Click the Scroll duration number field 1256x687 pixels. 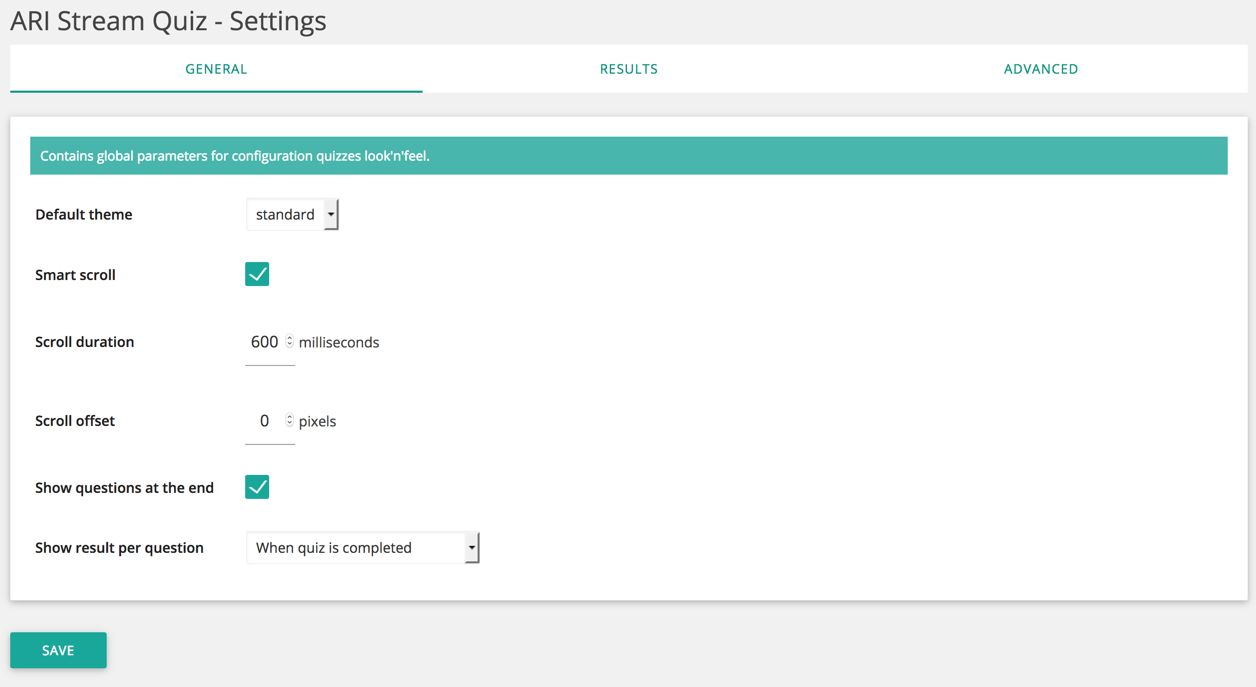coord(270,342)
